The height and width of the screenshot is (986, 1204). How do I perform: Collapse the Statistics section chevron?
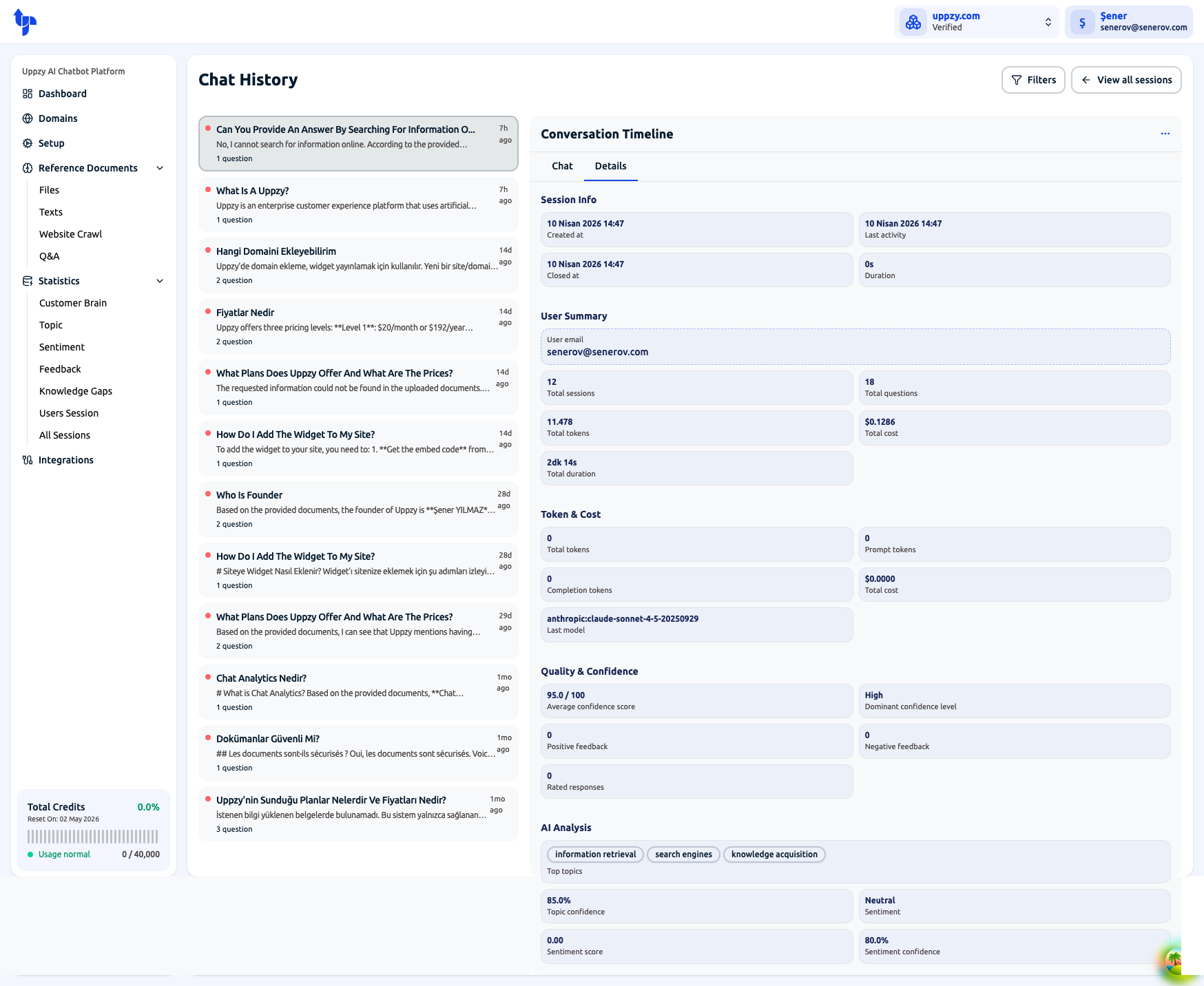(x=160, y=281)
